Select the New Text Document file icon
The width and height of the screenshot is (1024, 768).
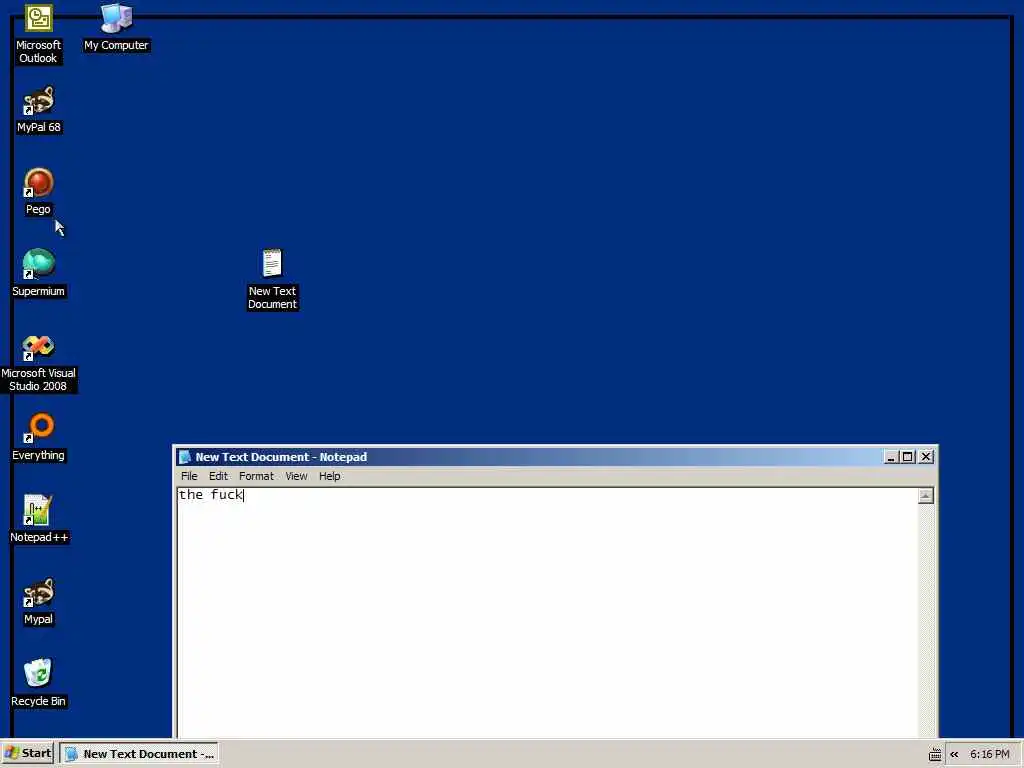[x=272, y=280]
